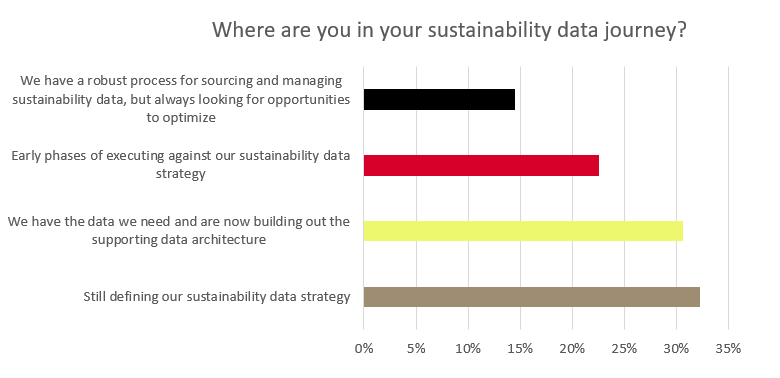This screenshot has width=780, height=378.
Task: Click the 10% axis label
Action: (468, 349)
